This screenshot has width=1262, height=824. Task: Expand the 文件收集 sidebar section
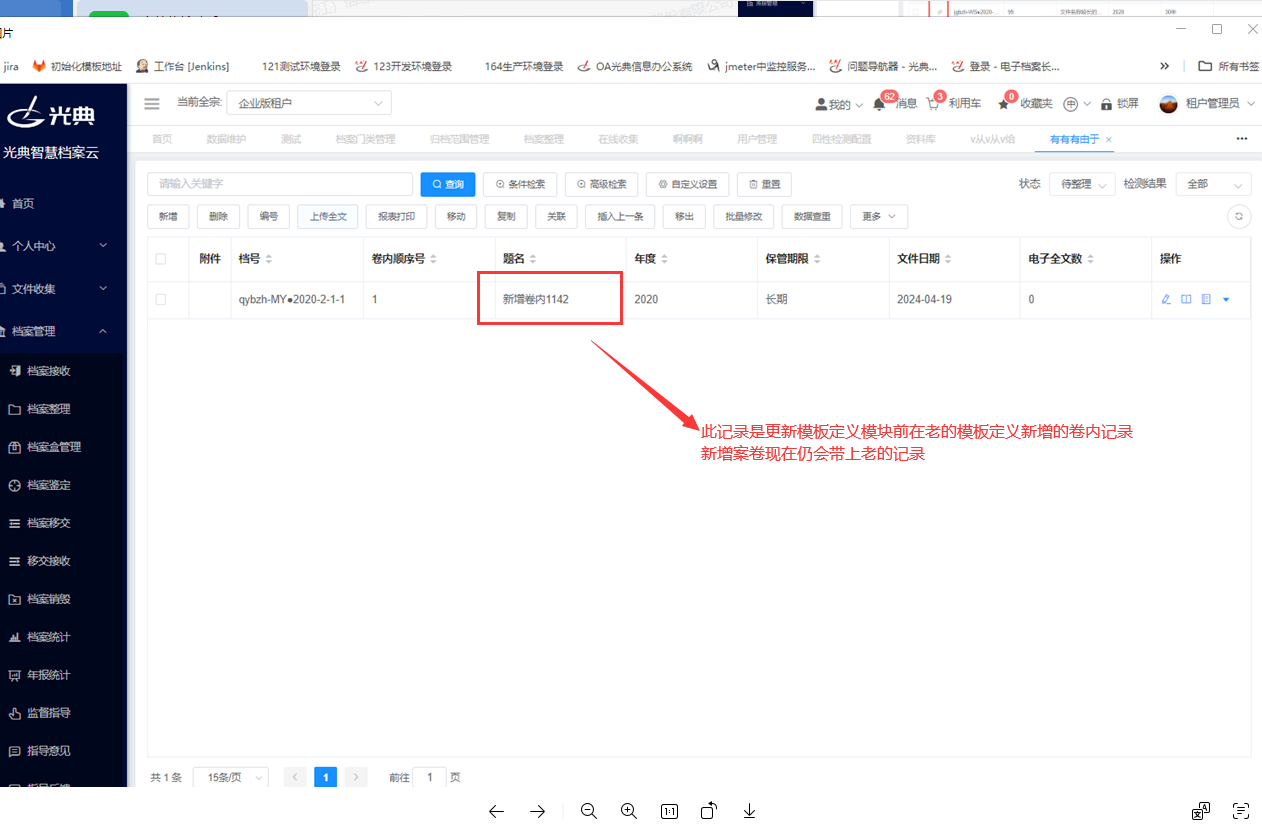point(63,289)
